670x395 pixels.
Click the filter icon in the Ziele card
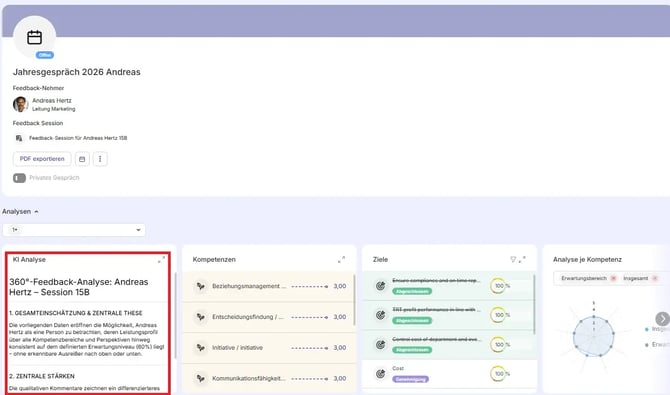[x=513, y=259]
